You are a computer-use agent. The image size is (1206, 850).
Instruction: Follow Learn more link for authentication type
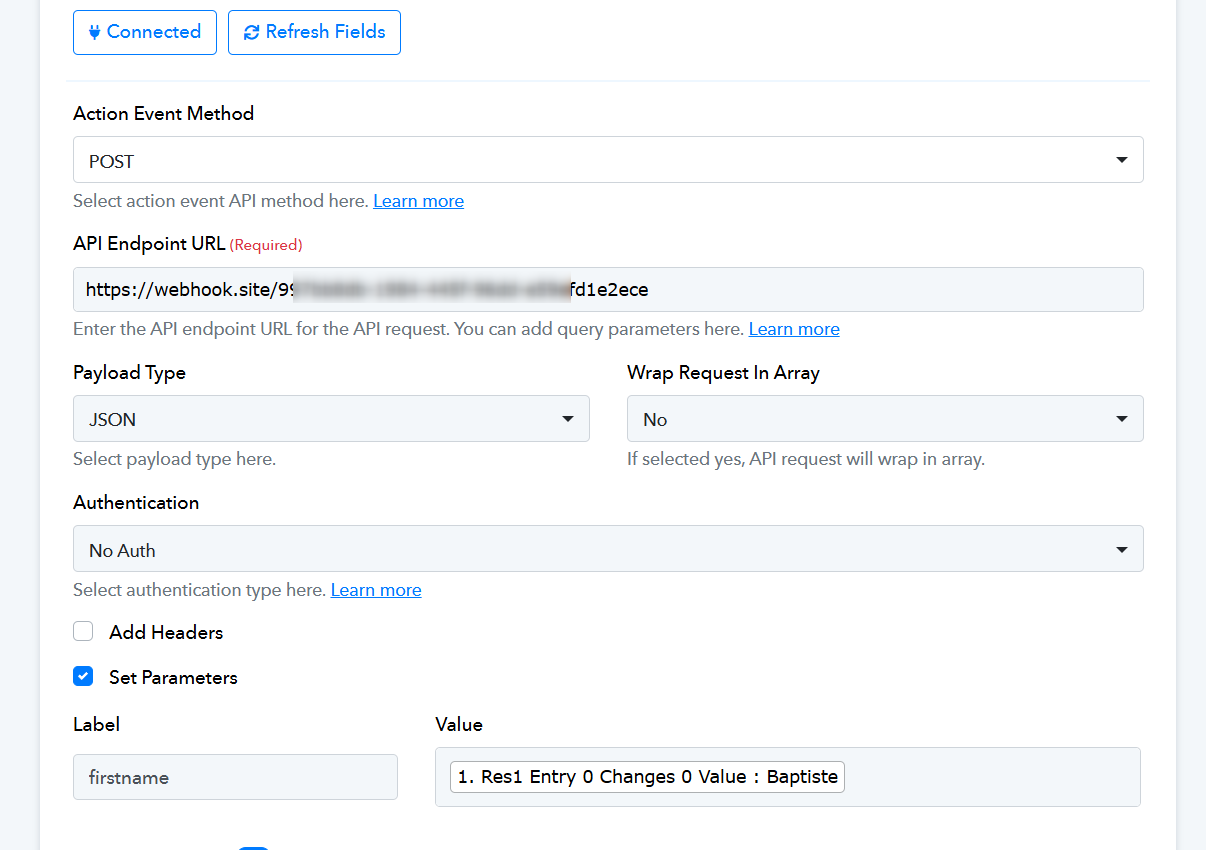click(x=375, y=590)
